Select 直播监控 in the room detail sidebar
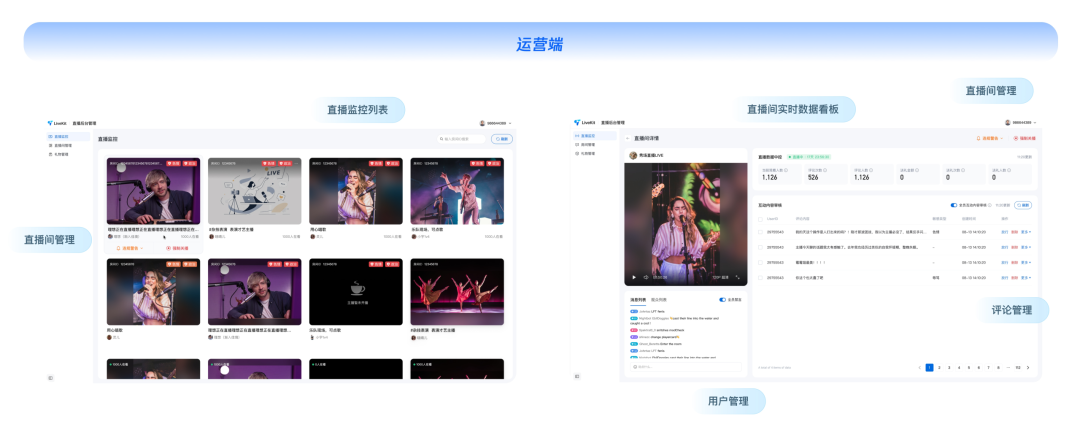Screen dimensions: 1080x435 (594, 136)
